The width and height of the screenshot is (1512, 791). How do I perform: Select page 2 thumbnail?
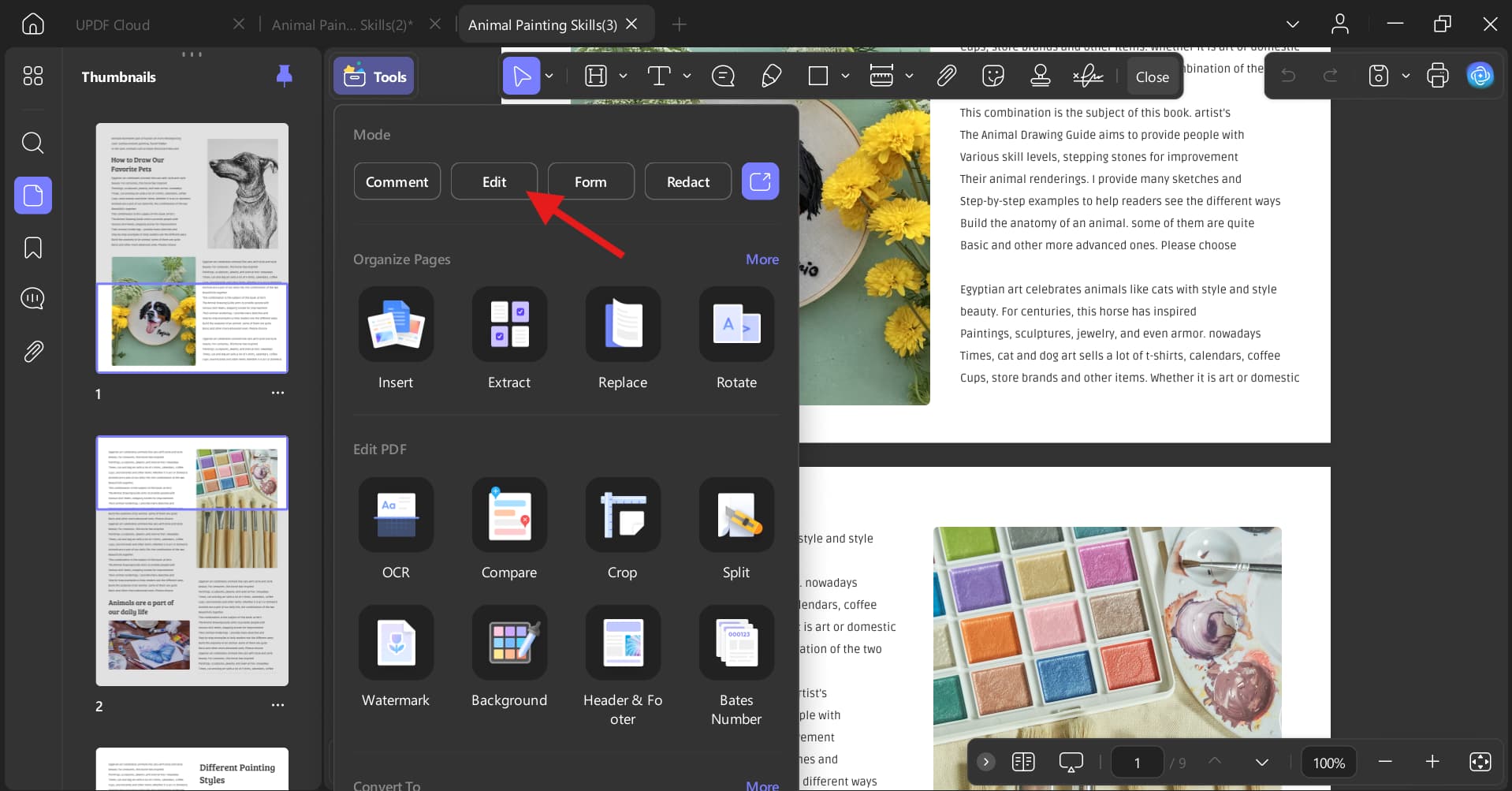[192, 561]
